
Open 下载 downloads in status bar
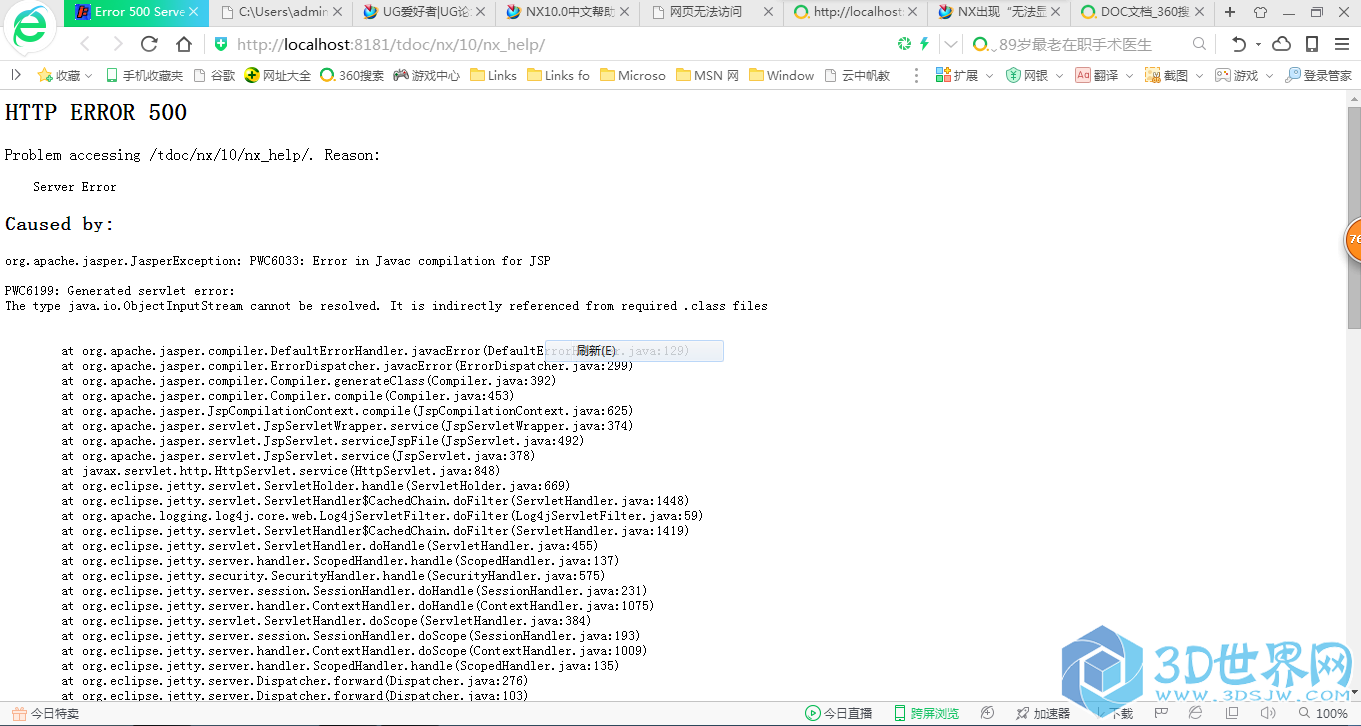(1114, 713)
